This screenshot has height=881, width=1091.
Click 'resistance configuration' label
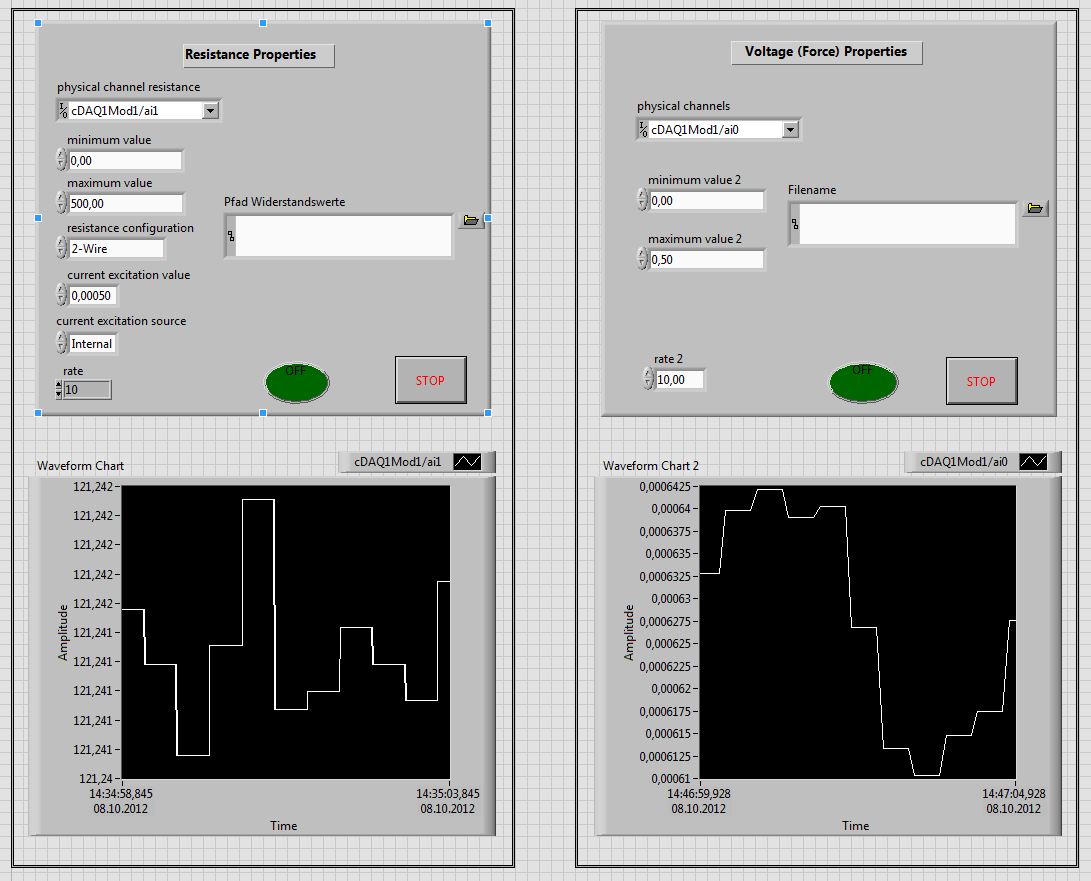point(130,228)
